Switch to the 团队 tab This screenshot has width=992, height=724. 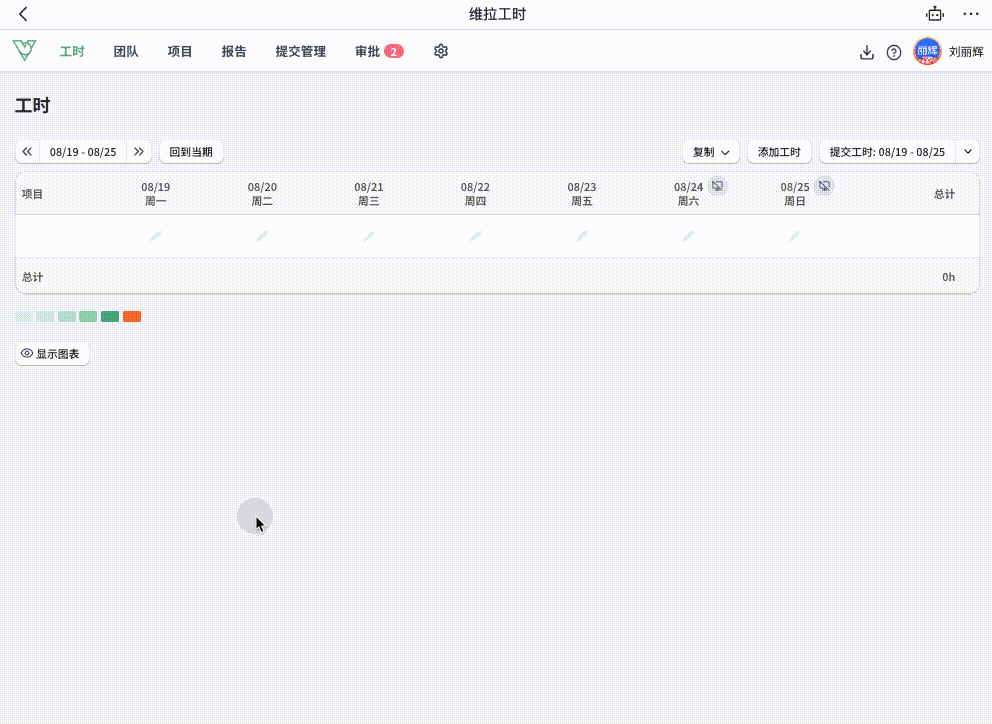[x=126, y=51]
